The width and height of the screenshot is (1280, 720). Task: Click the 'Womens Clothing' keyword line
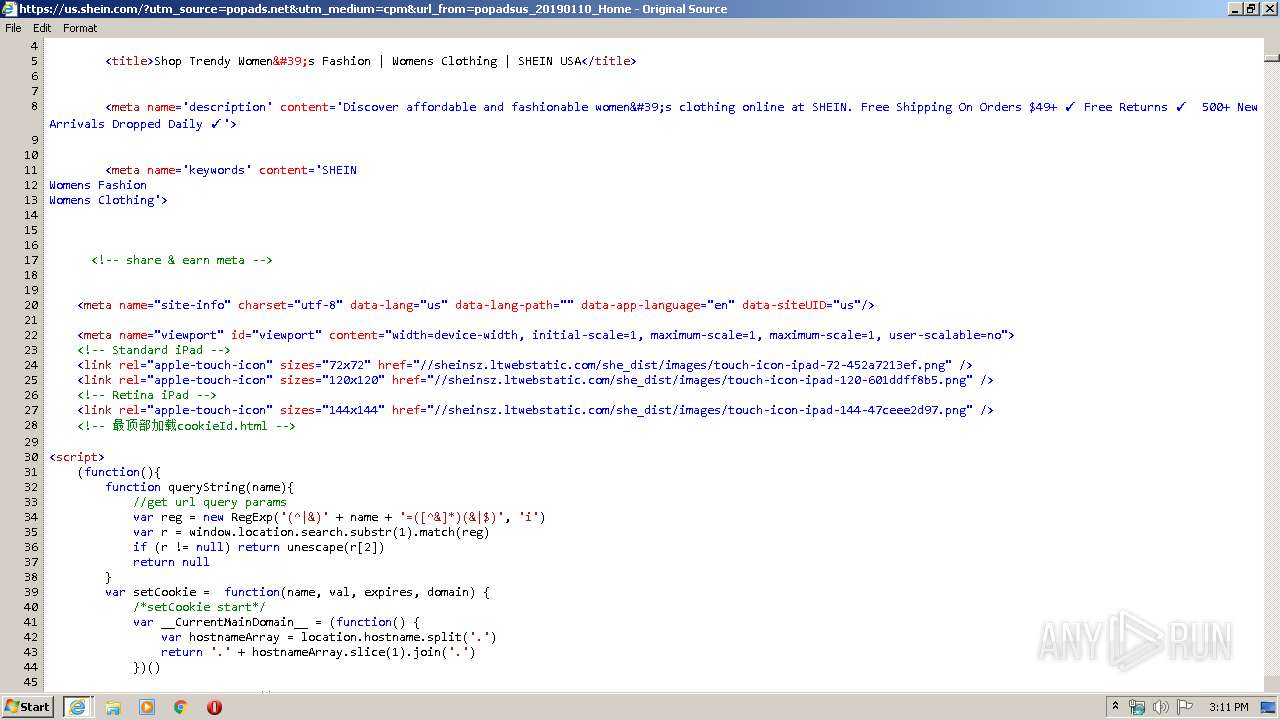coord(108,200)
